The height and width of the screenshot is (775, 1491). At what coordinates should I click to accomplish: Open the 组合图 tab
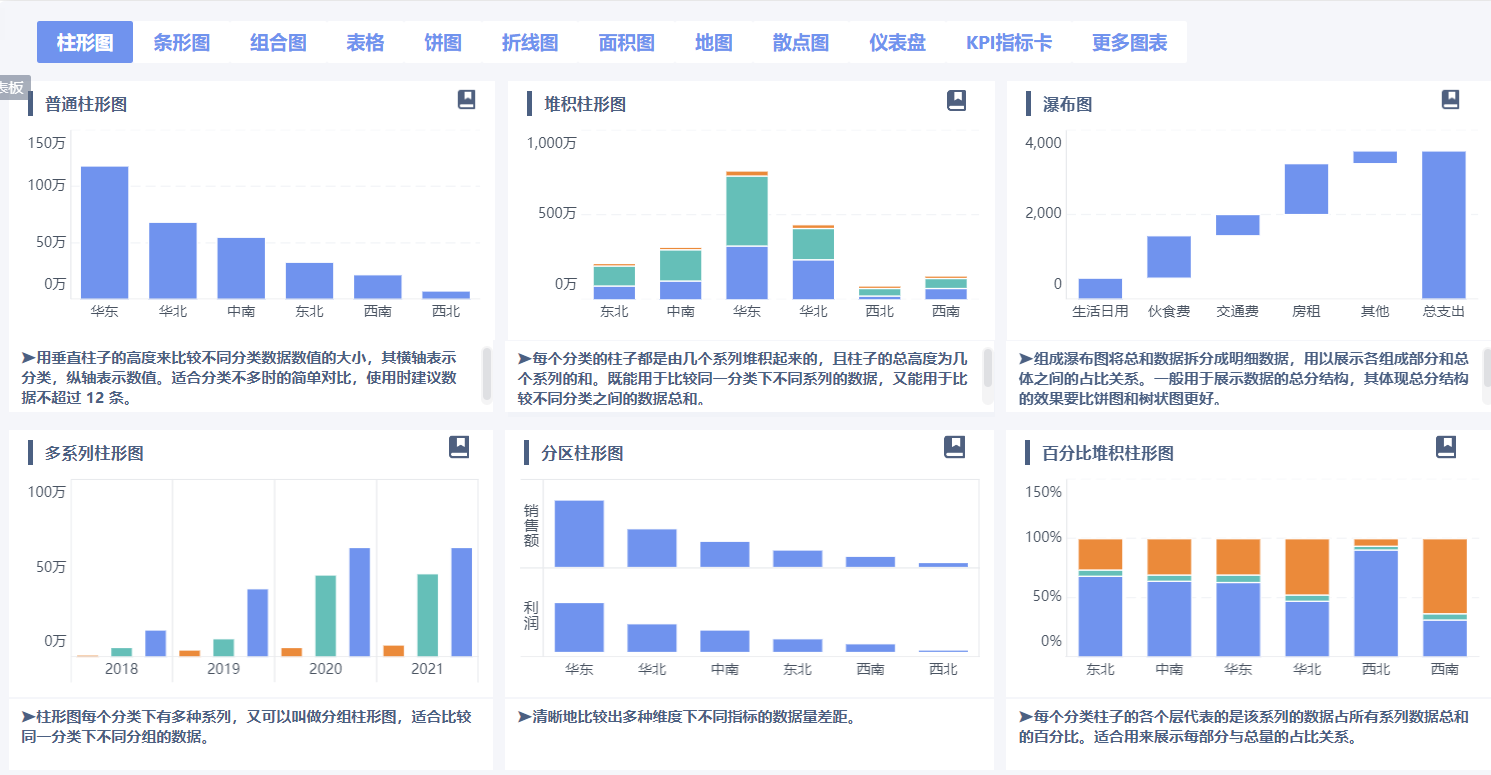(x=277, y=43)
